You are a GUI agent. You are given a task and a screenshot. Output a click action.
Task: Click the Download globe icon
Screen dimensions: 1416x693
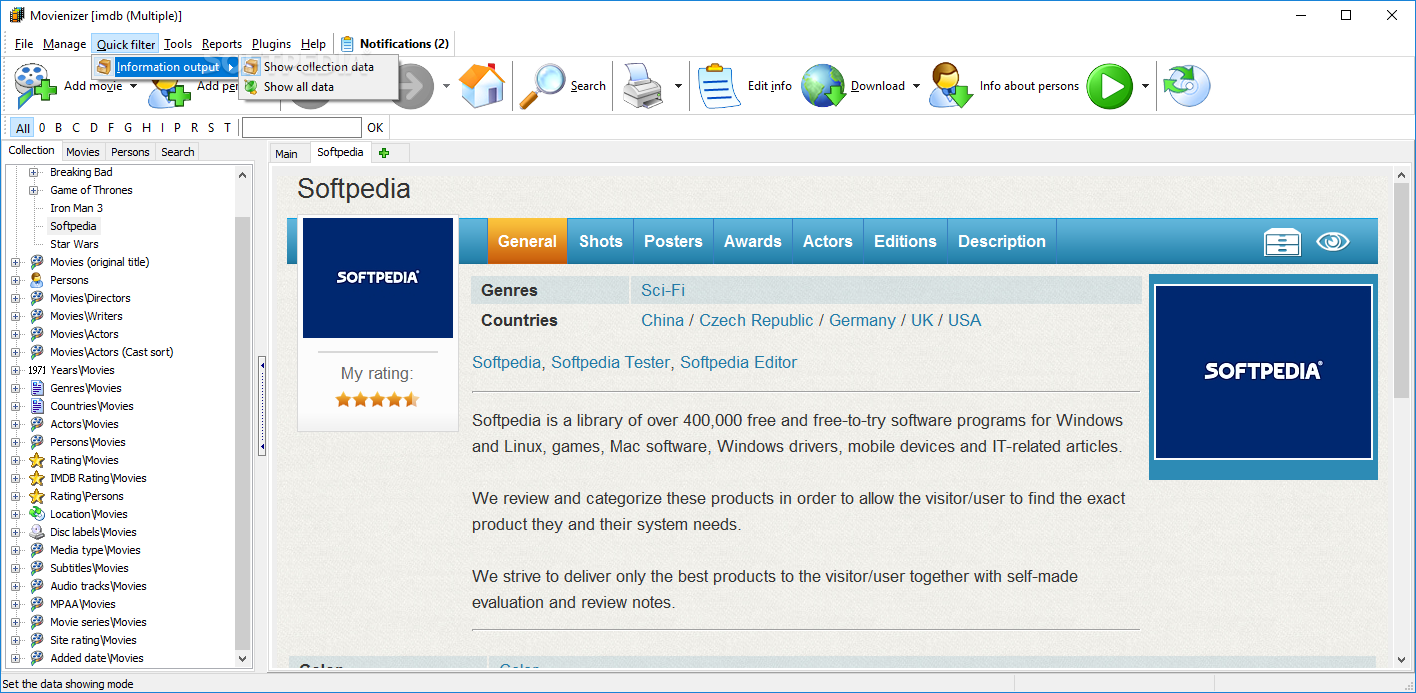click(x=823, y=86)
